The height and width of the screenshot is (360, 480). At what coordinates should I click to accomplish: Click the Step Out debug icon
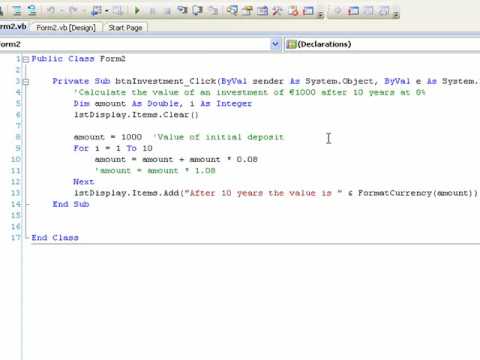click(213, 11)
